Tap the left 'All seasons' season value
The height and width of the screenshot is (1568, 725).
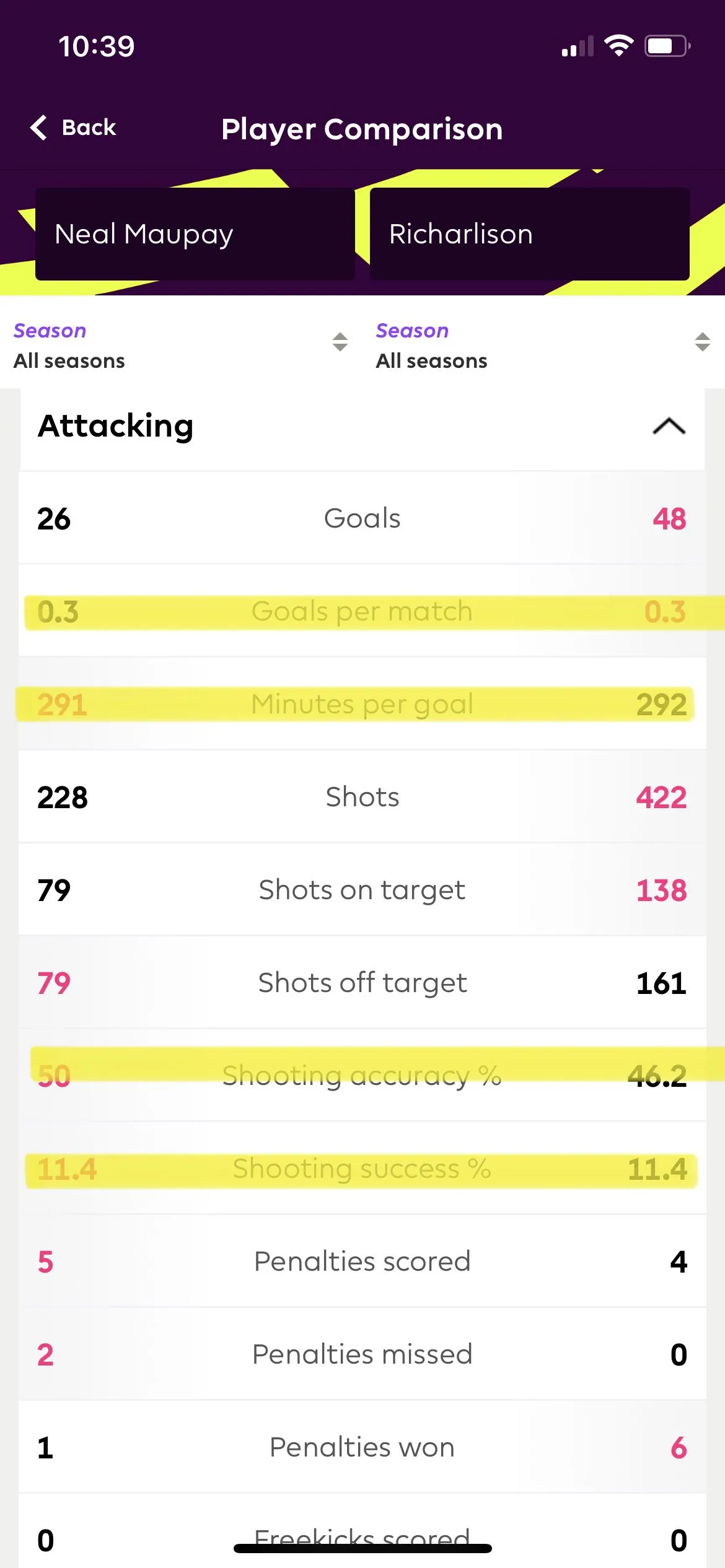pyautogui.click(x=69, y=360)
